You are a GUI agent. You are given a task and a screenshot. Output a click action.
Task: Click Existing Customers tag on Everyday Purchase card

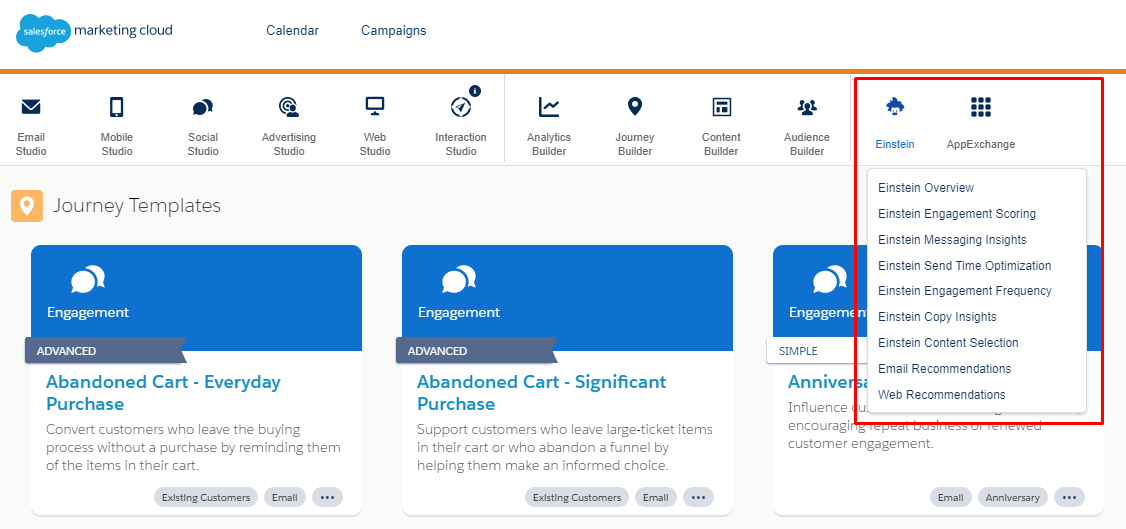(206, 497)
